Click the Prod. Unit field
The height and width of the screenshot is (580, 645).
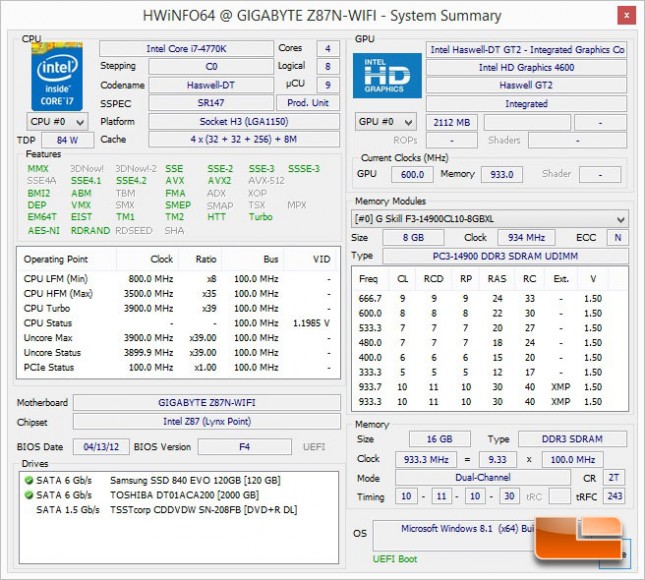(x=308, y=103)
